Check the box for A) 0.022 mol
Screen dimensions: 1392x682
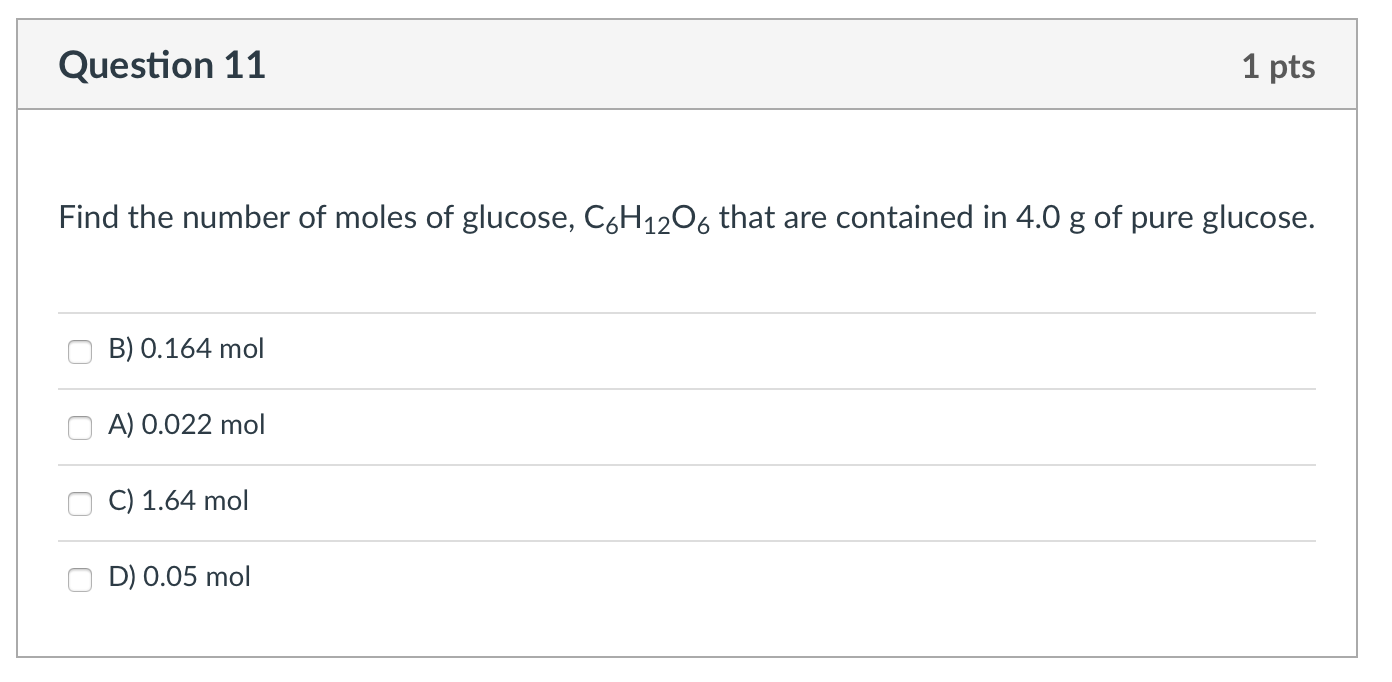[x=79, y=427]
